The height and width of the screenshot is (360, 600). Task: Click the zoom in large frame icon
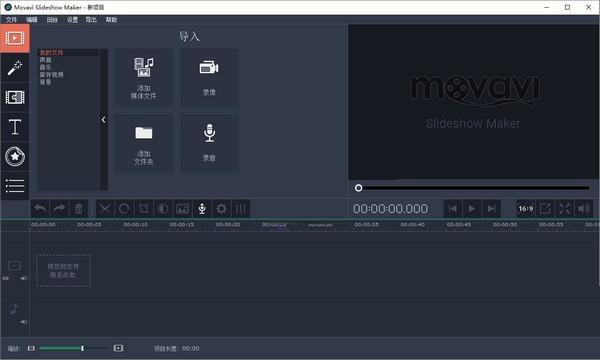pyautogui.click(x=118, y=348)
